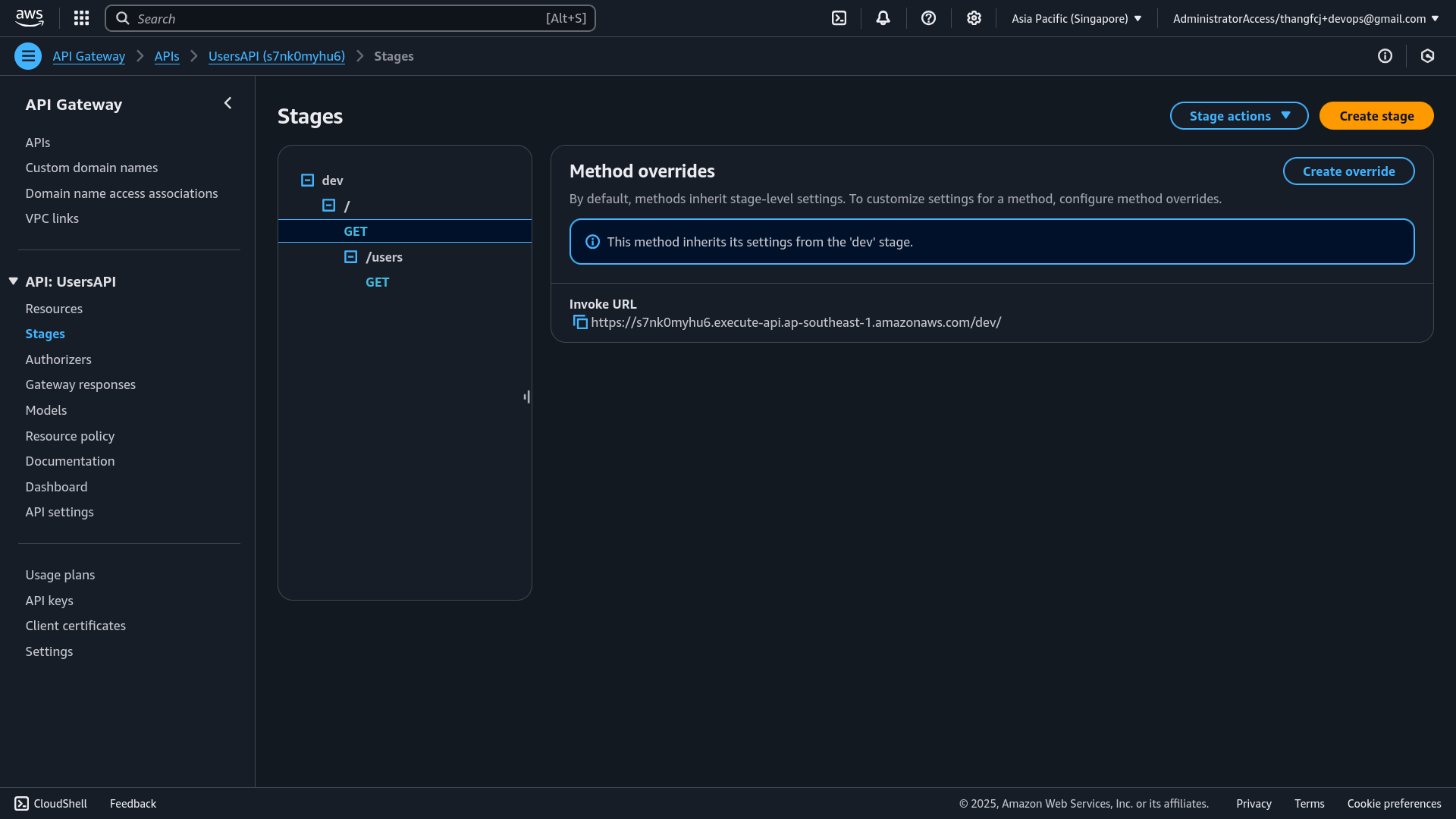Open Custom domain names

tap(92, 168)
